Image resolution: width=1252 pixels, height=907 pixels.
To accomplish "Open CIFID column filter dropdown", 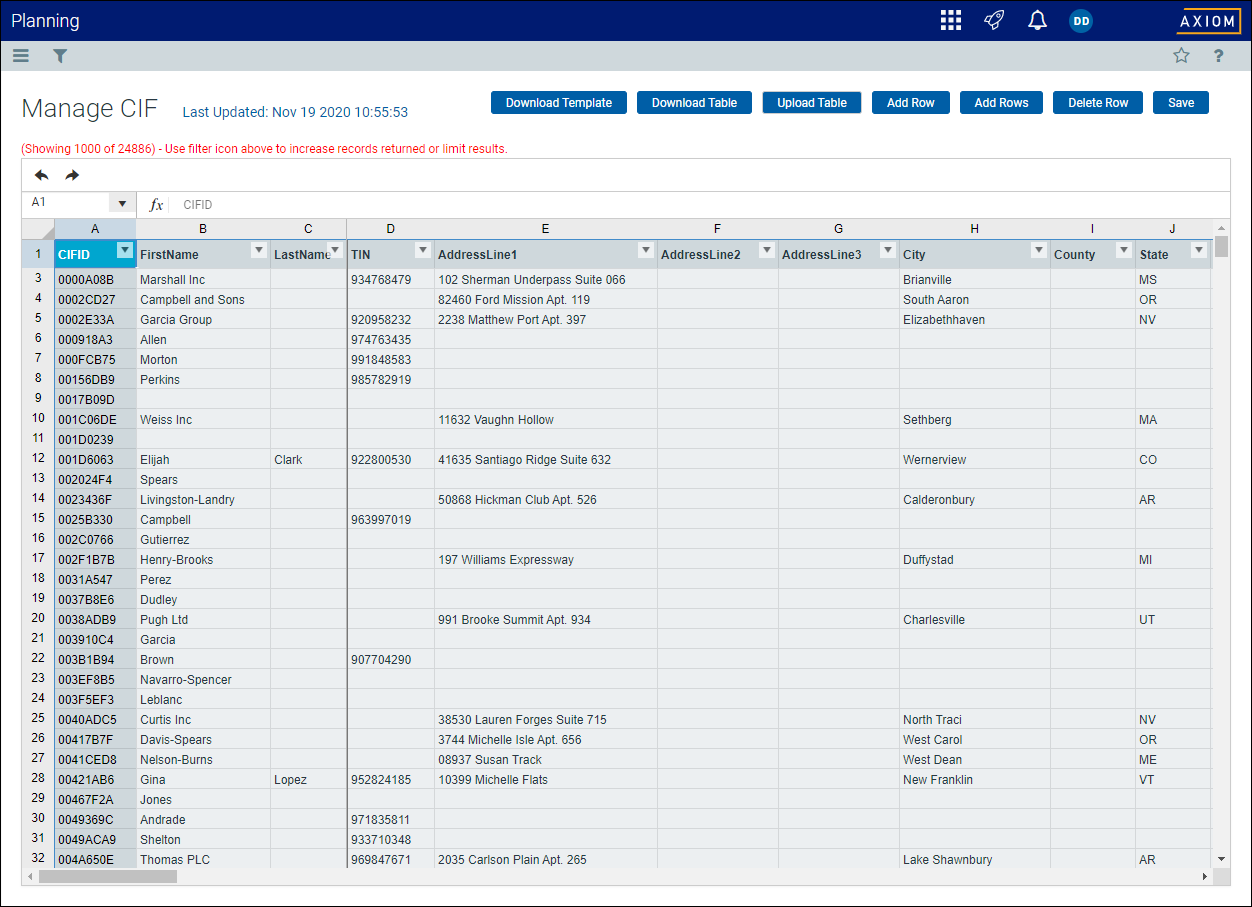I will [125, 250].
